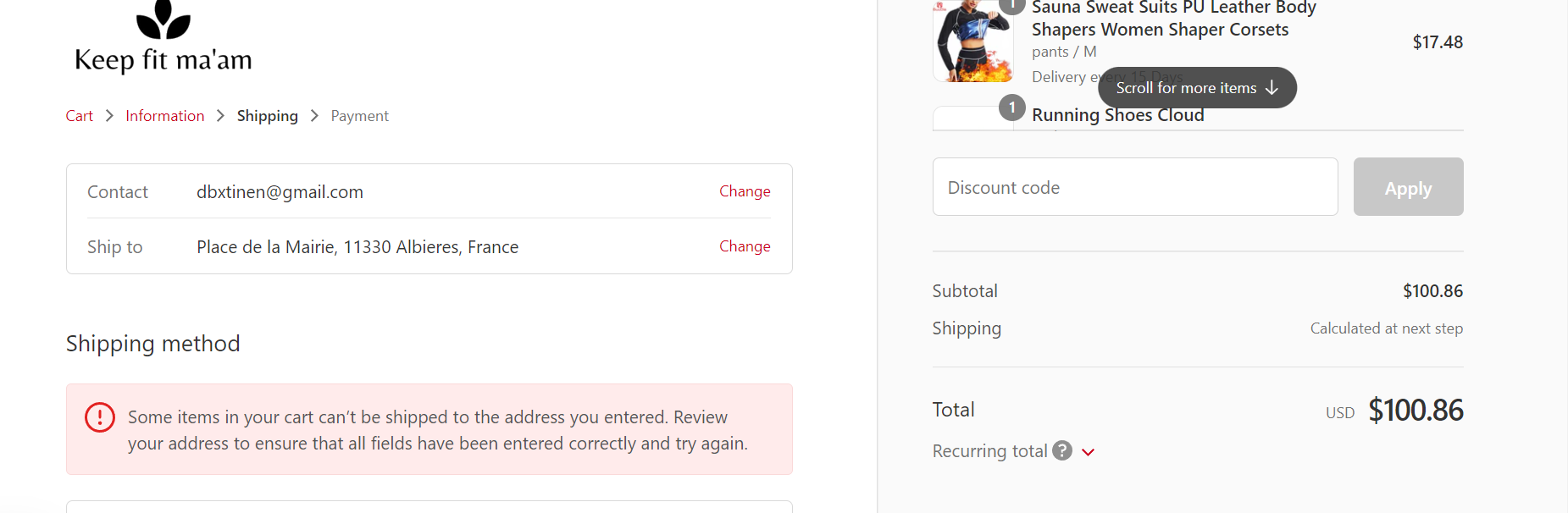Viewport: 1568px width, 513px height.
Task: Click the Running Shoes Cloud item title
Action: point(1117,116)
